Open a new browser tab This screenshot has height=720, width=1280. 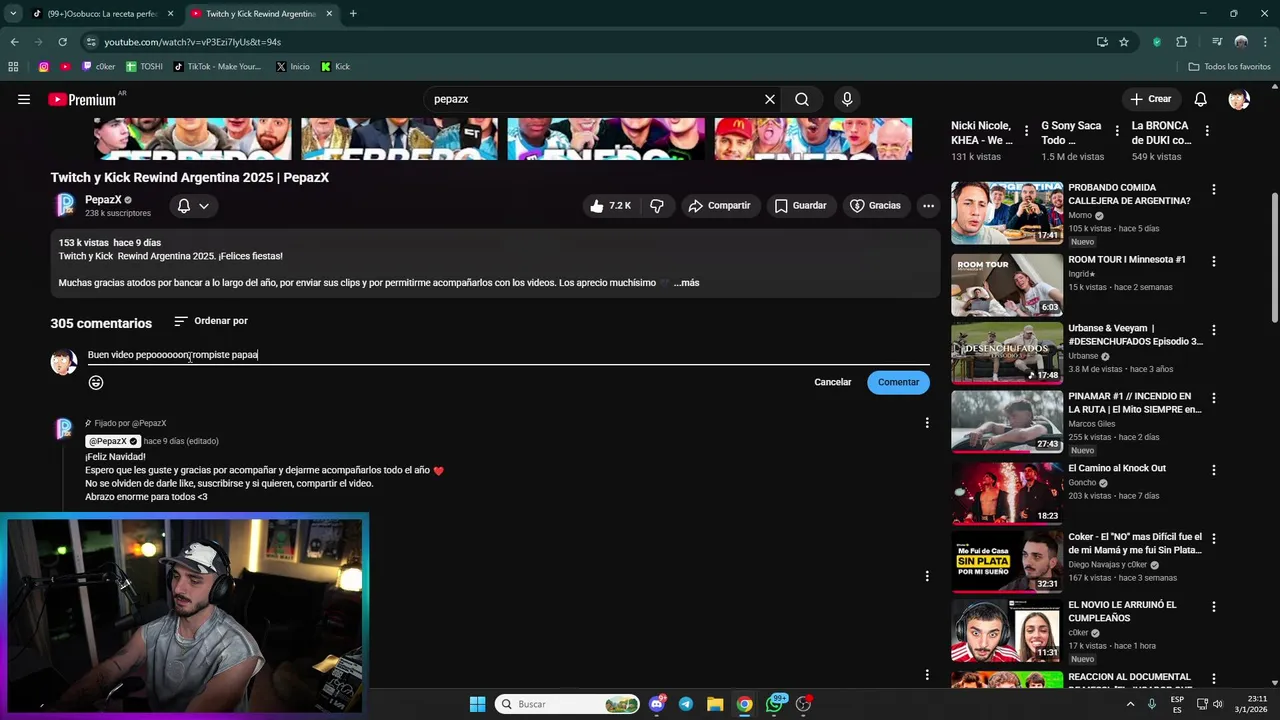point(353,14)
